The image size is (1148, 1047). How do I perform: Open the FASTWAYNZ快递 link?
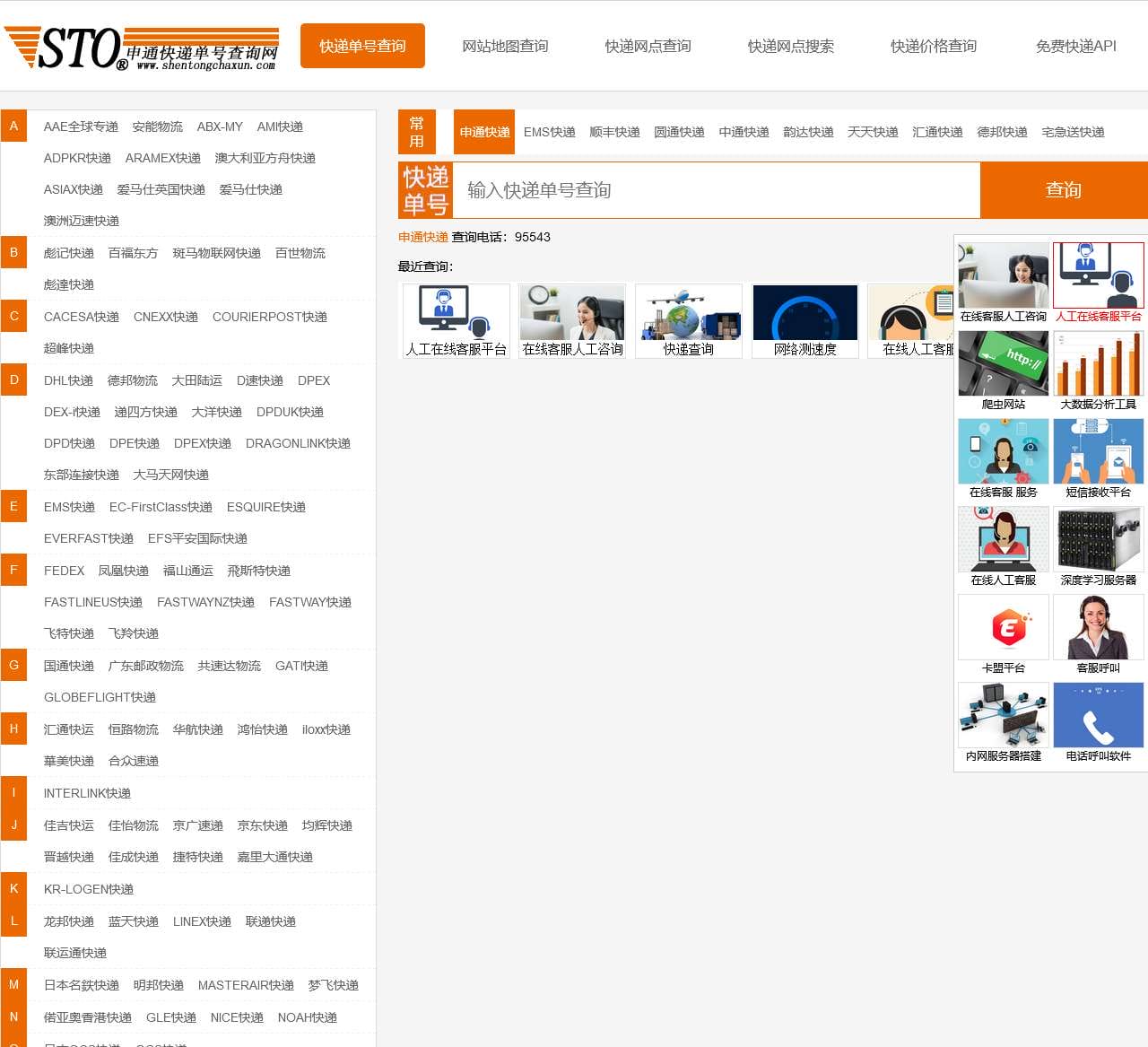tap(205, 602)
